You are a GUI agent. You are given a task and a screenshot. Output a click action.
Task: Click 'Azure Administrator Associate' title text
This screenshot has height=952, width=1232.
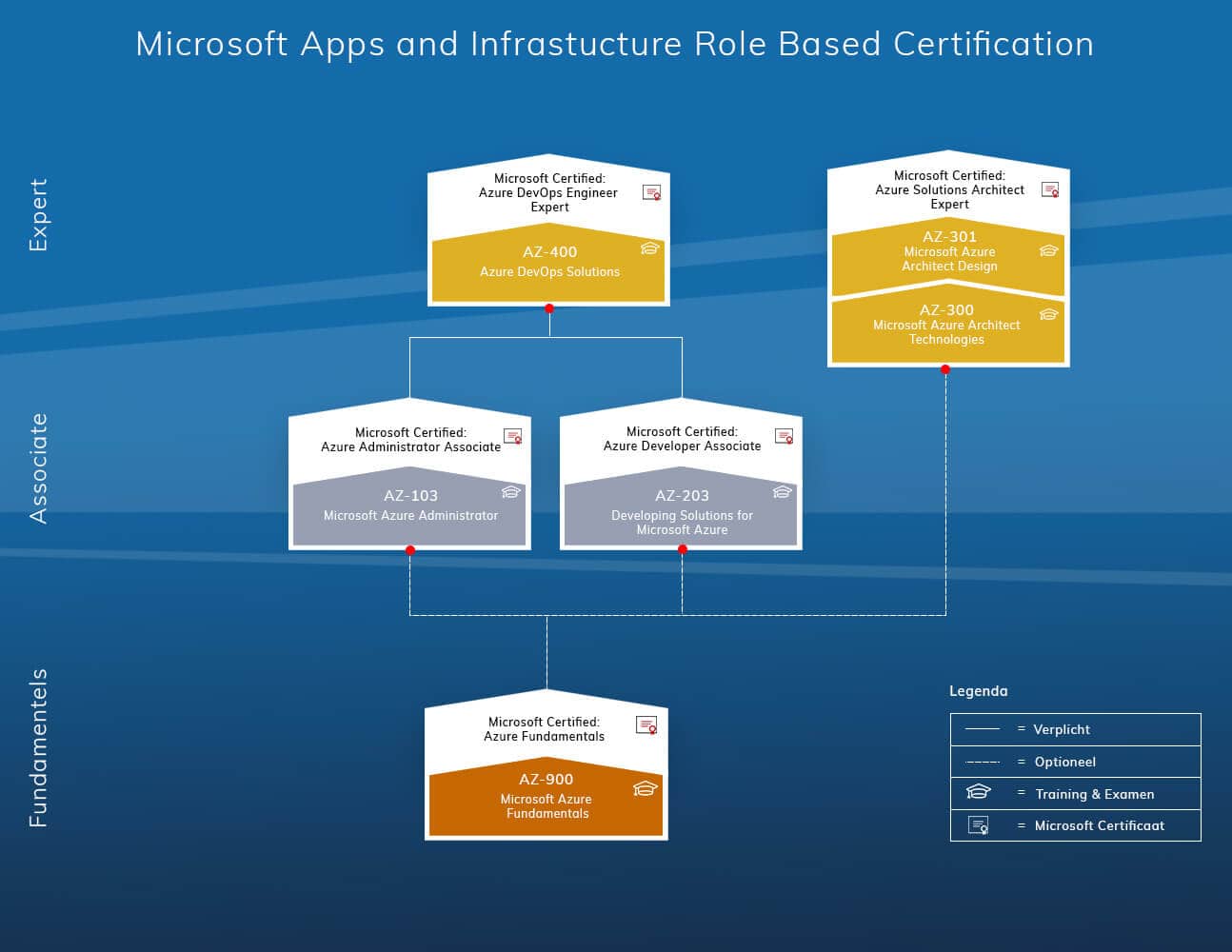click(x=410, y=446)
